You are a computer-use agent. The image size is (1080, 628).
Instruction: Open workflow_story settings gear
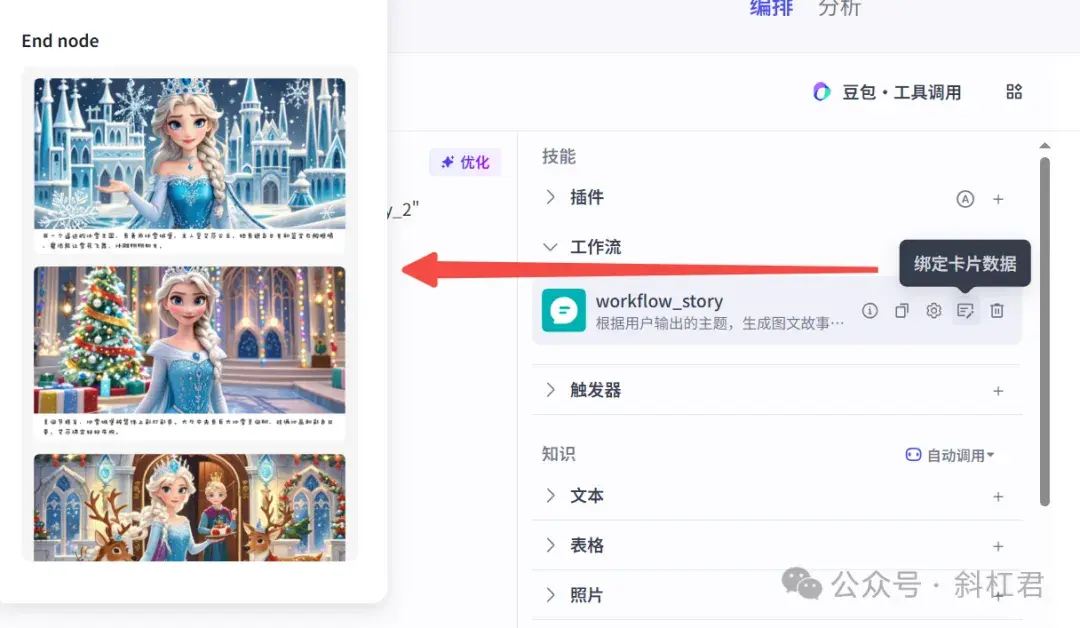[933, 311]
